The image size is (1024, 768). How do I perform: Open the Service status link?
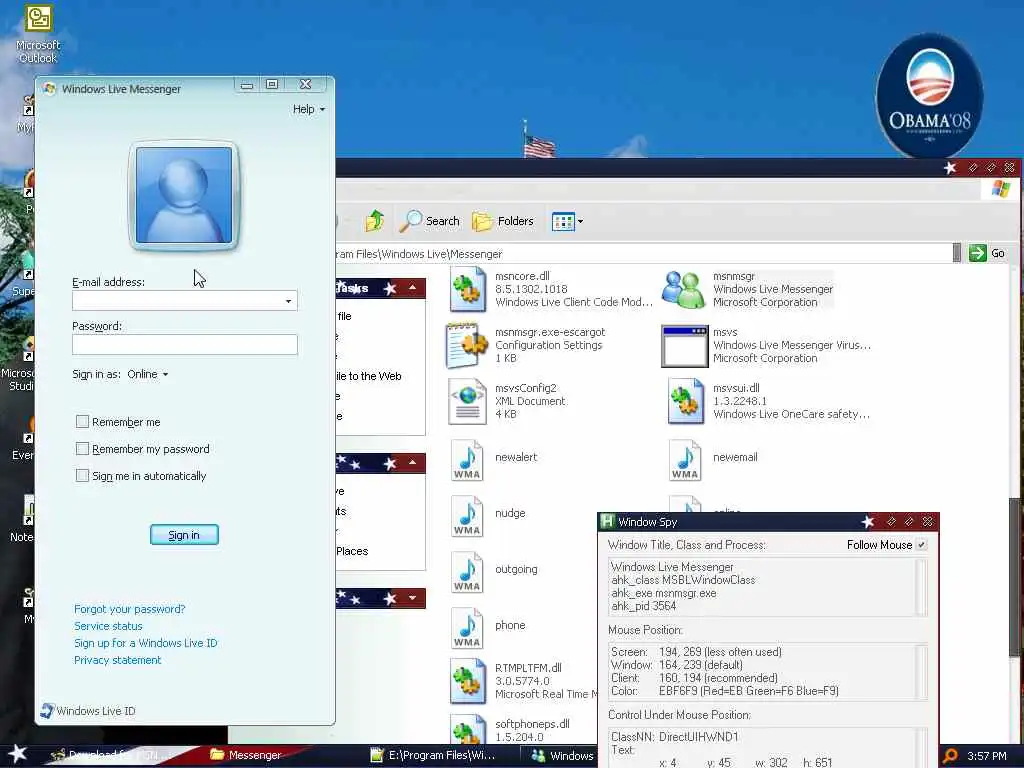tap(108, 626)
